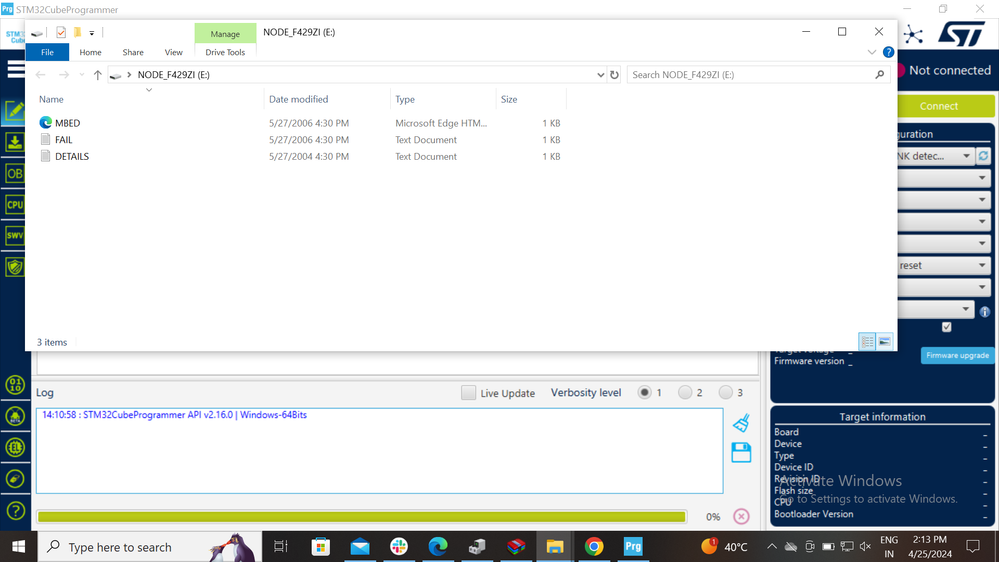Viewport: 999px width, 562px height.
Task: Click the blue info icon in configuration panel
Action: point(985,312)
